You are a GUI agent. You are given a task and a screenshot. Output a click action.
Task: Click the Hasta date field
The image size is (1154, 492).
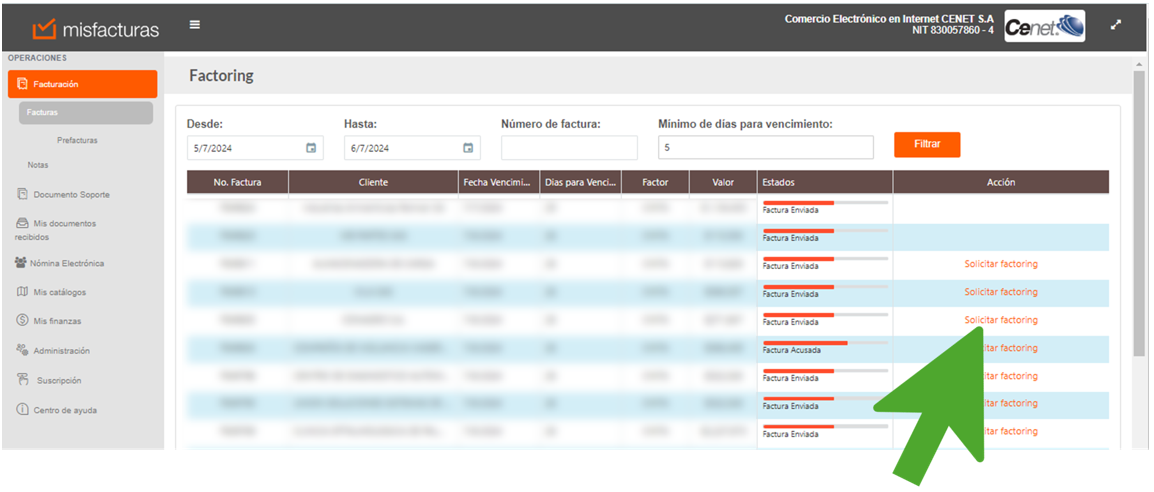coord(412,148)
